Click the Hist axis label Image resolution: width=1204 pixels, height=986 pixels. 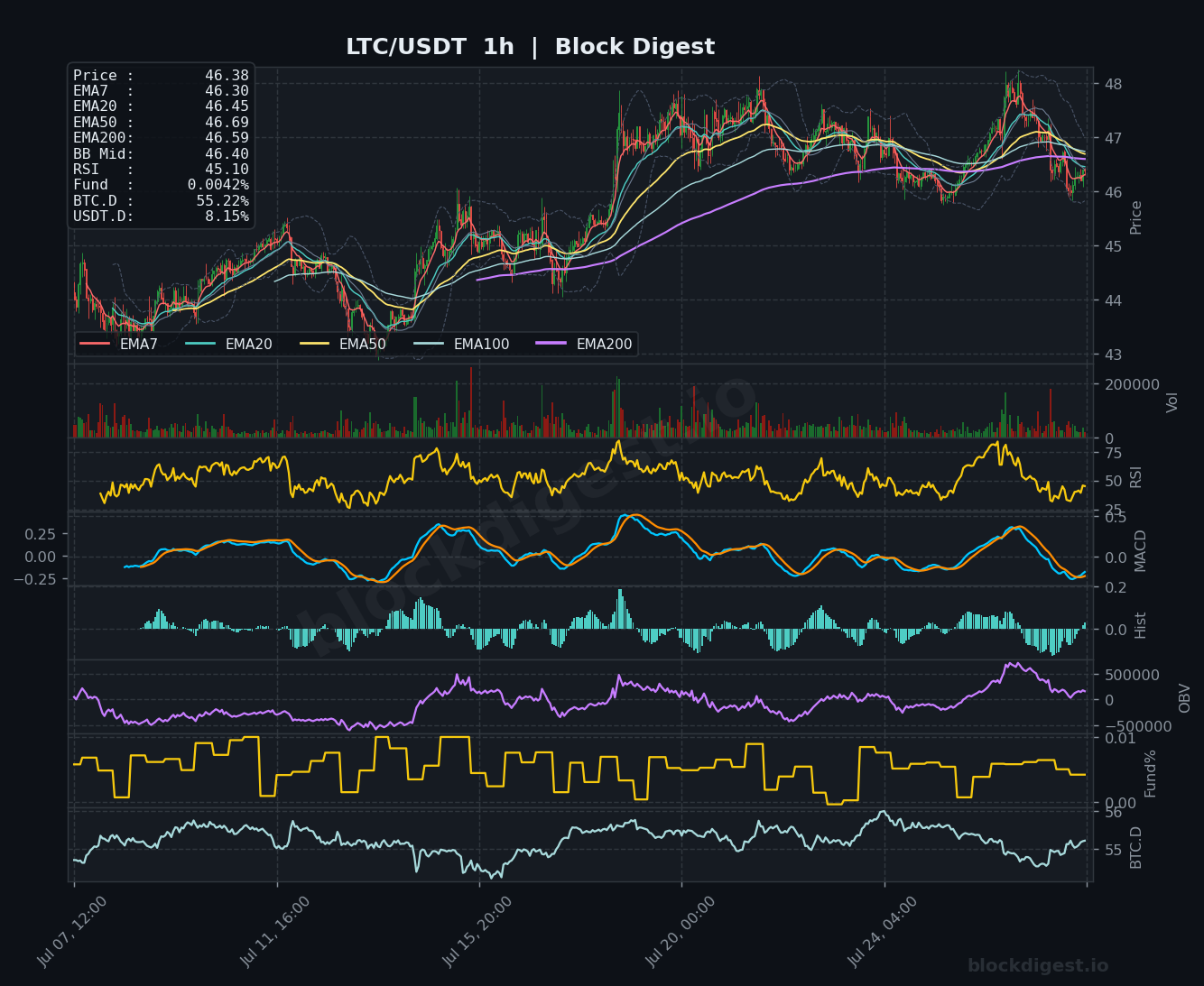click(1140, 625)
